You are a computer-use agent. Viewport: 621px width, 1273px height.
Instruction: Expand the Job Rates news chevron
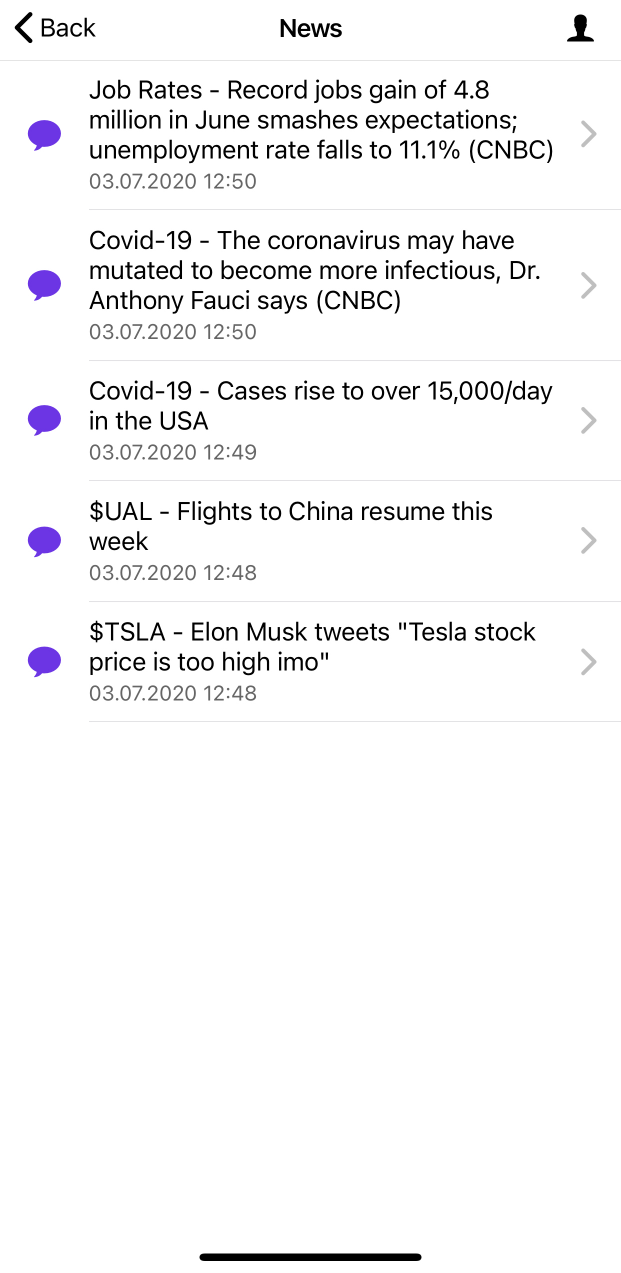589,134
